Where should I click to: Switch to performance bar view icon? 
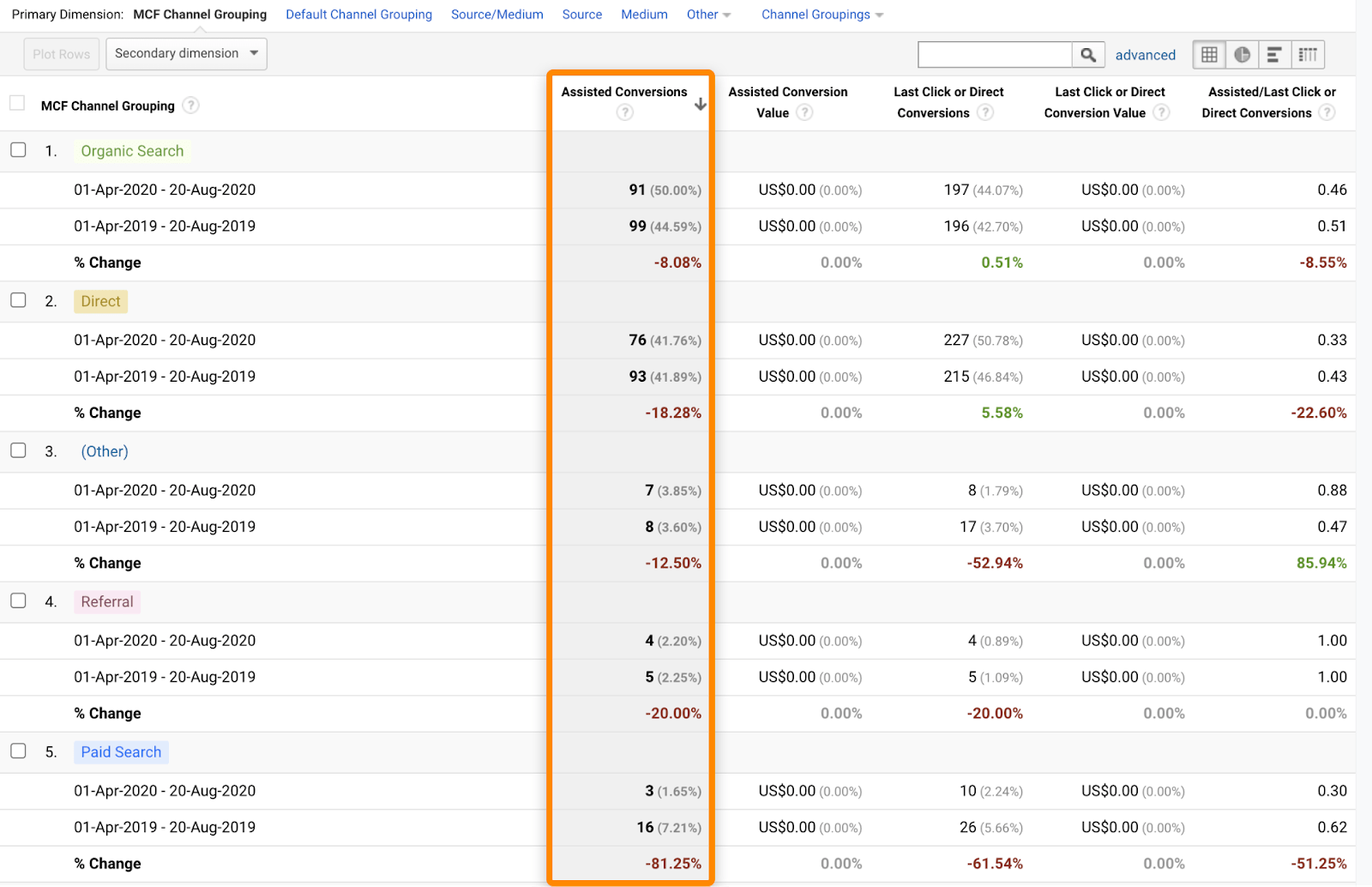[1274, 55]
